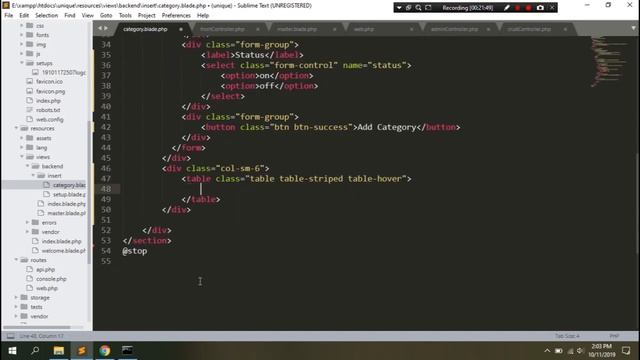Image resolution: width=640 pixels, height=360 pixels.
Task: Open the Tools menu
Action: [125, 16]
